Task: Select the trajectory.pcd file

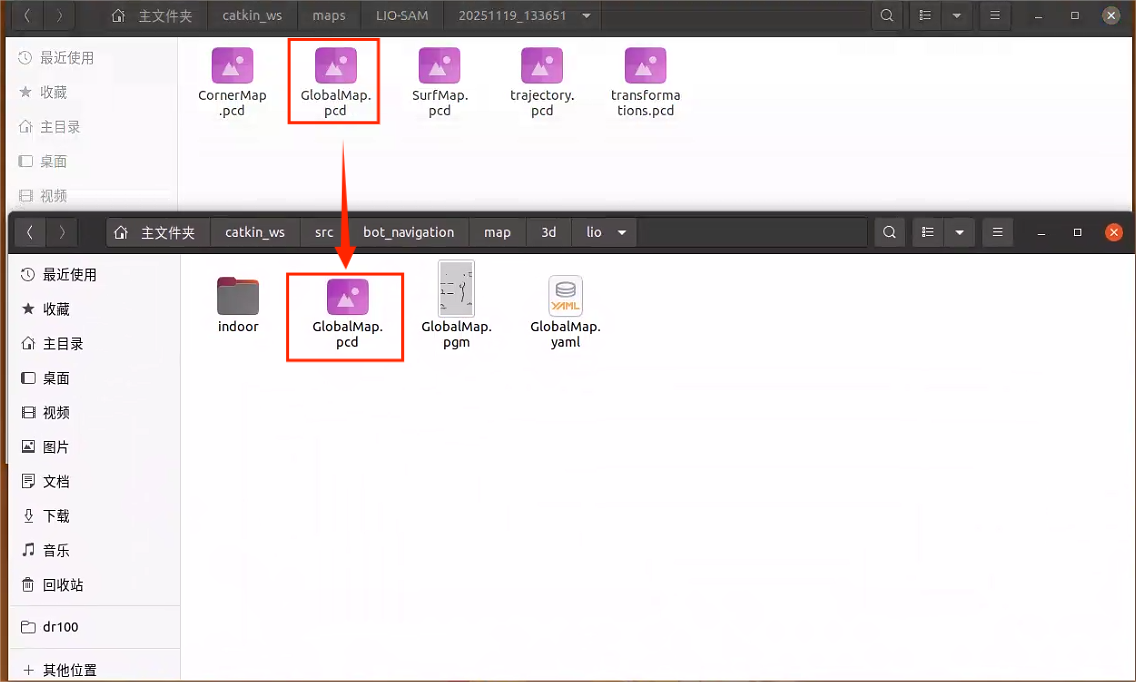Action: [x=542, y=67]
